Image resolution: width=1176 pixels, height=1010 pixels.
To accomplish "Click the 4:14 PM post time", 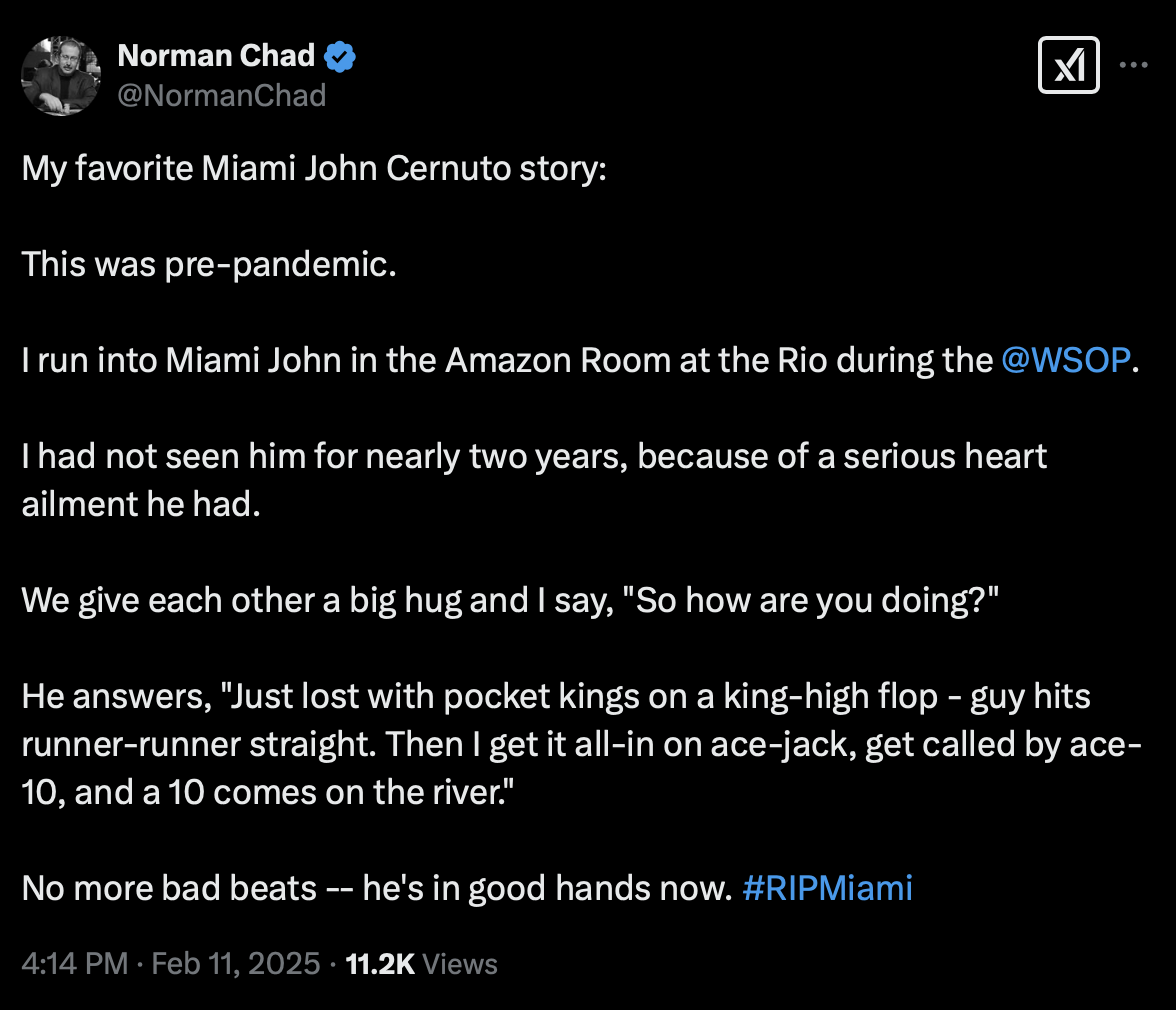I will click(74, 964).
